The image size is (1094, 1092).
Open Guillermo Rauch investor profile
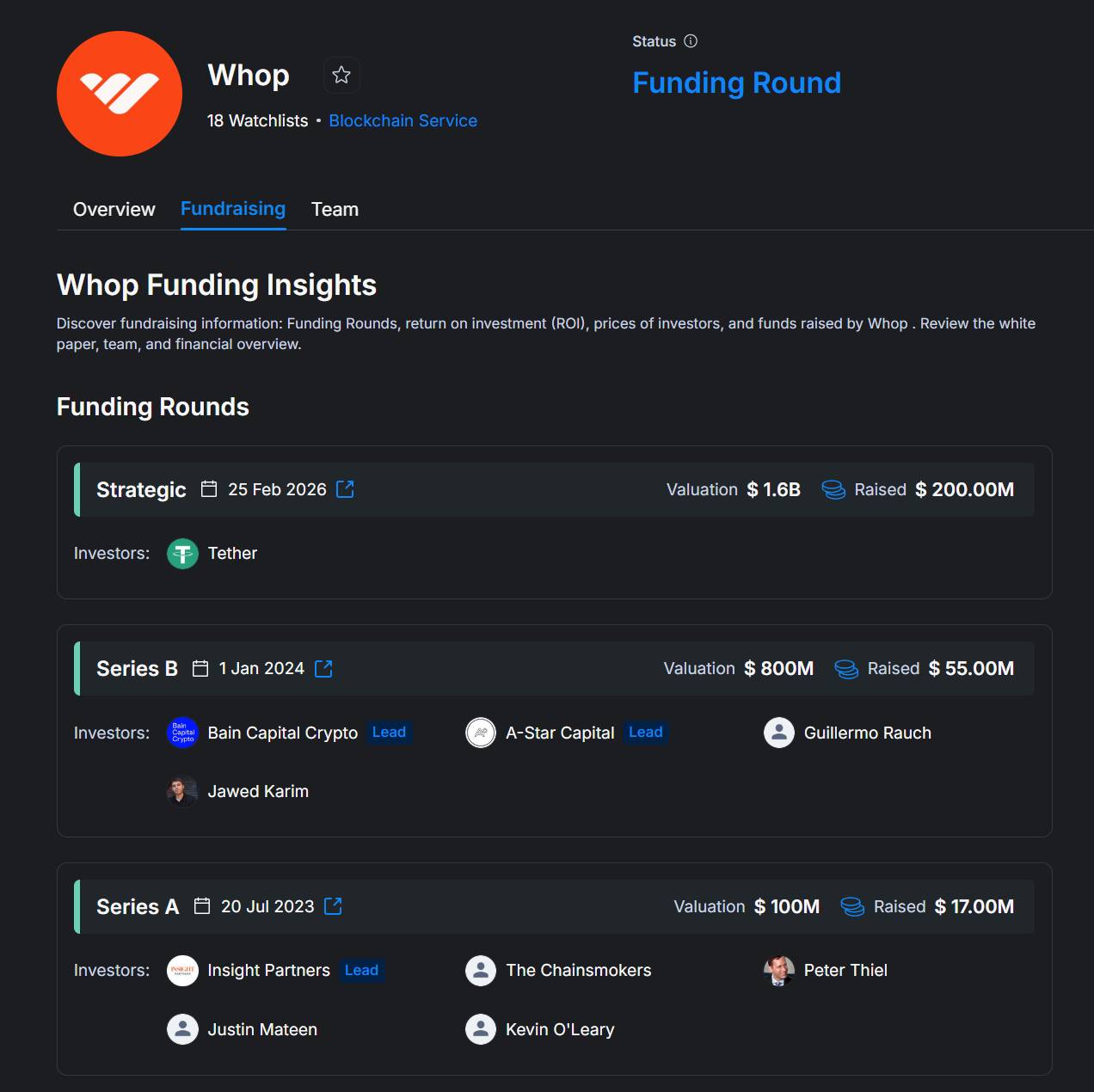(867, 733)
